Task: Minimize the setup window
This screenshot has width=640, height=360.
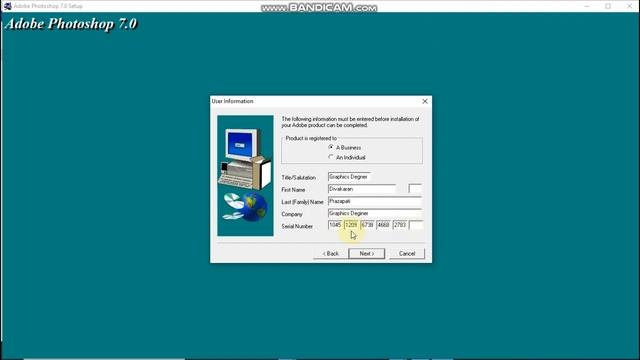Action: (587, 6)
